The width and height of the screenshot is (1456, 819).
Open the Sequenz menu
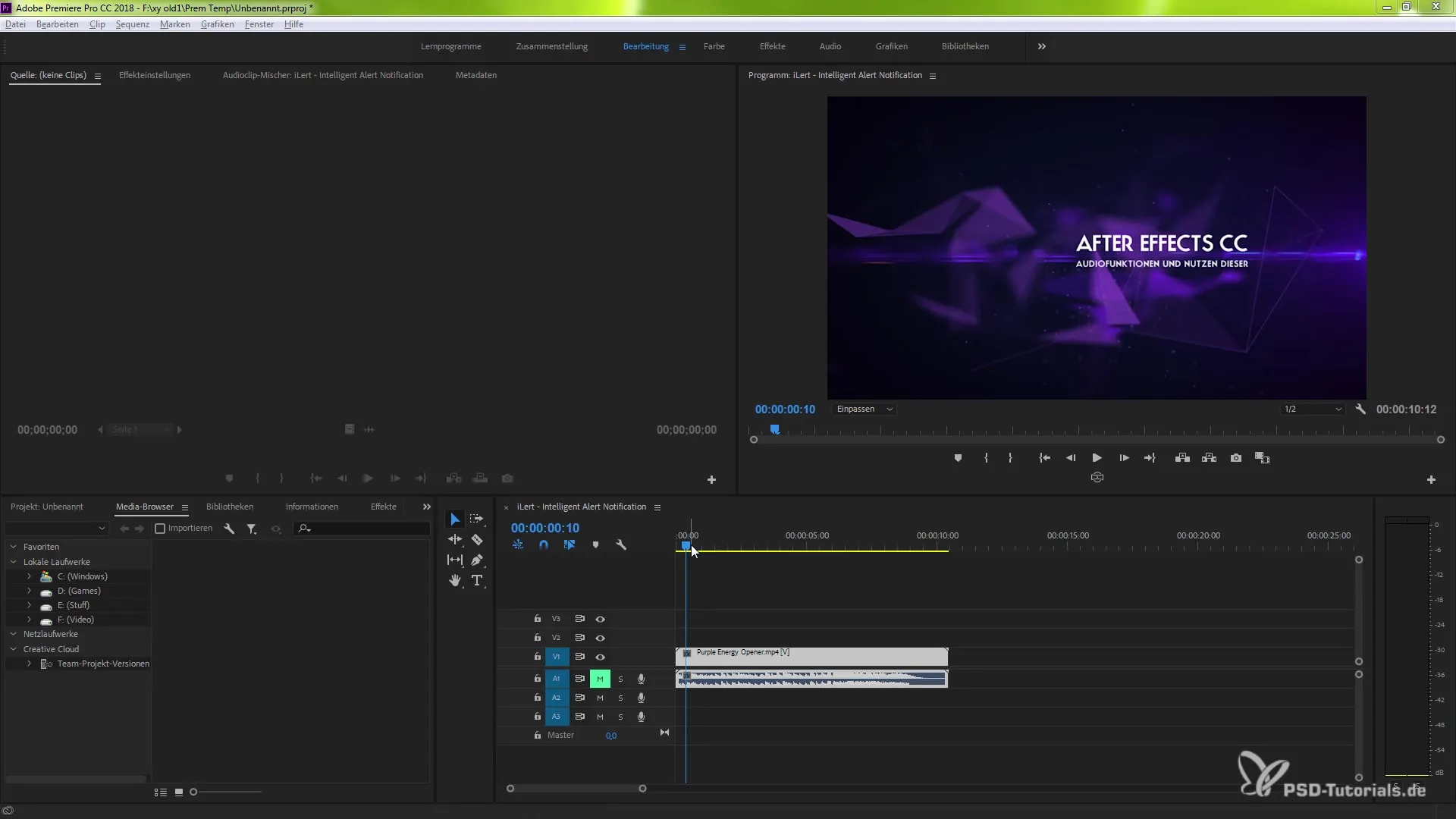point(132,24)
